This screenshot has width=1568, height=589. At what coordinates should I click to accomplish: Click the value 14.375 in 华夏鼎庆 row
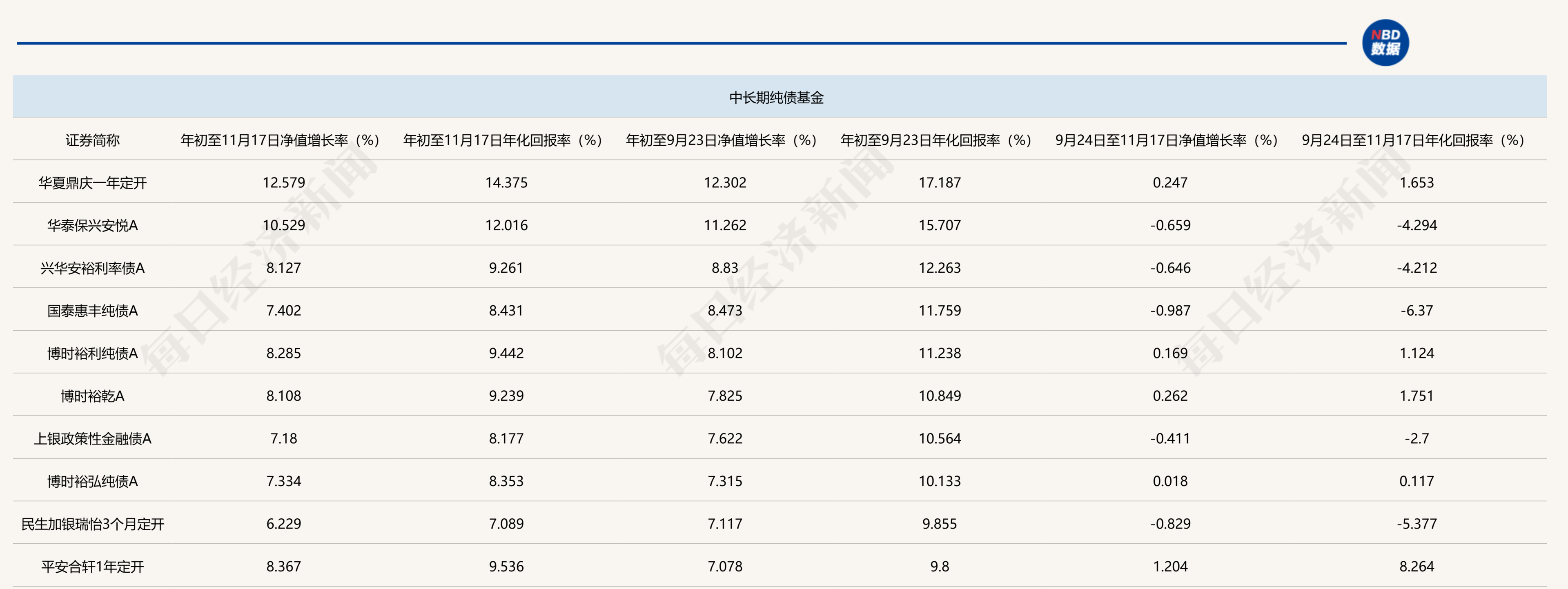[x=506, y=182]
